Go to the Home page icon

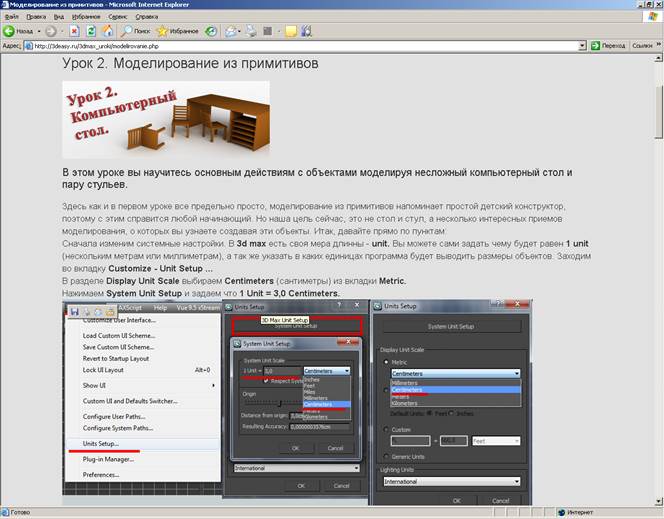(x=108, y=31)
